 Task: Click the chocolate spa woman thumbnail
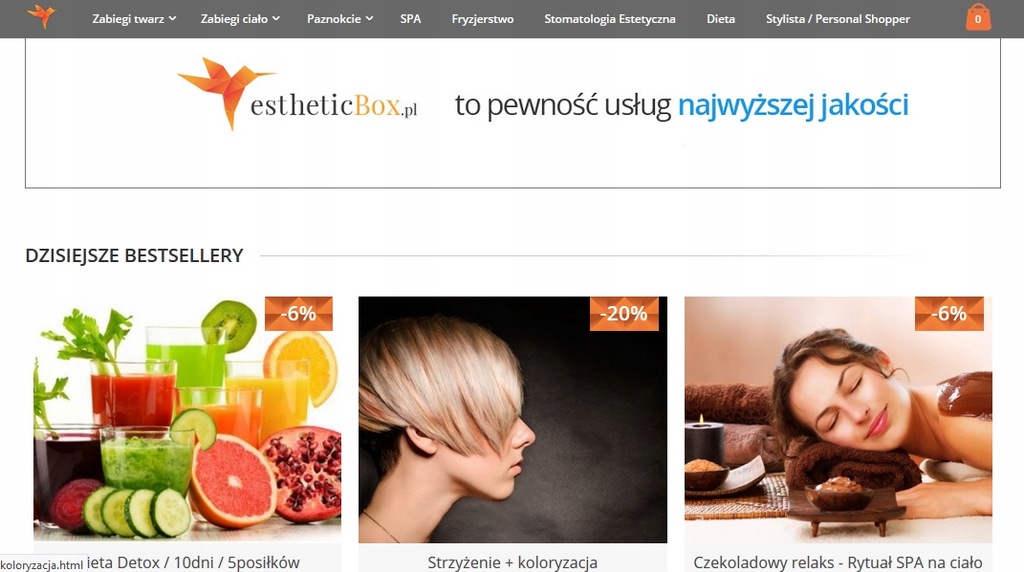[x=838, y=419]
